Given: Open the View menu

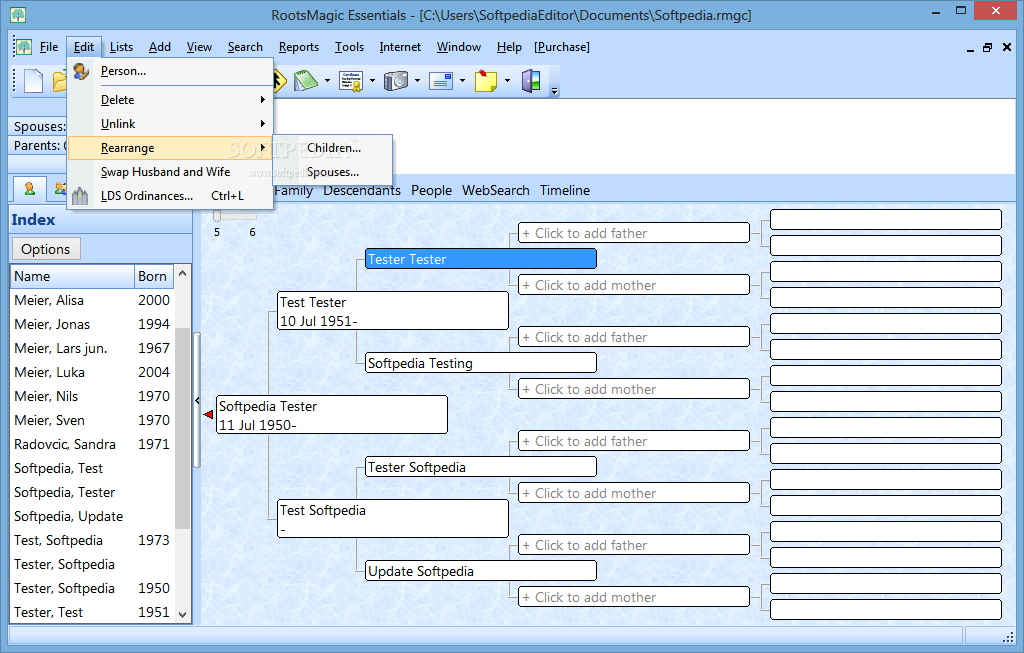Looking at the screenshot, I should coord(199,47).
